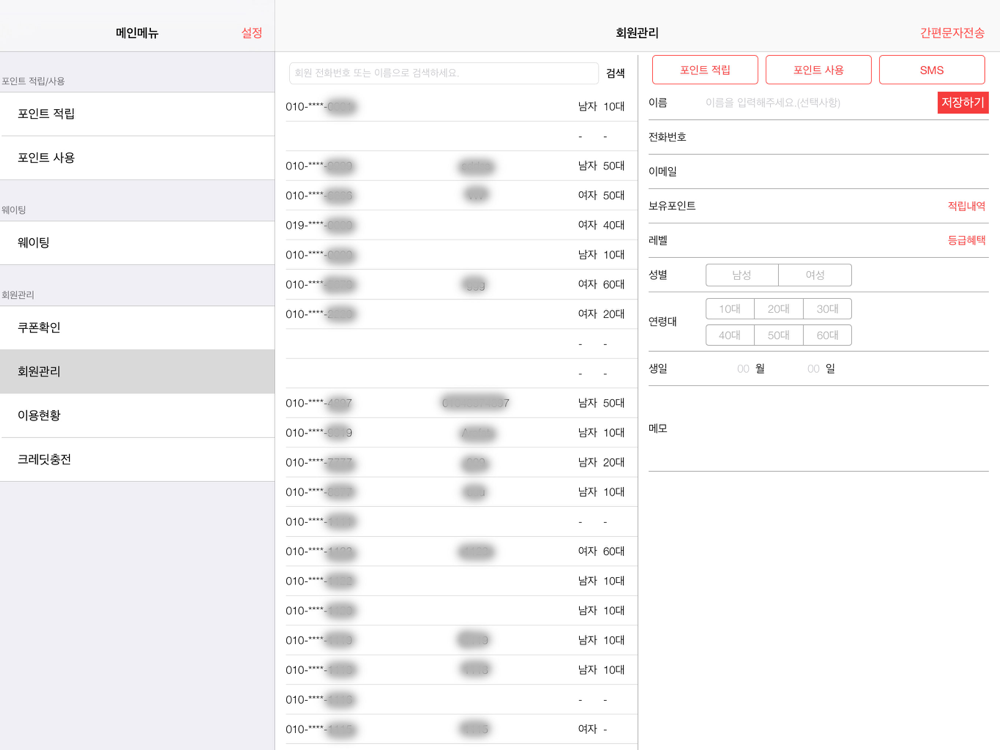This screenshot has height=750, width=1000.
Task: Select the 10대 age group
Action: coord(730,309)
